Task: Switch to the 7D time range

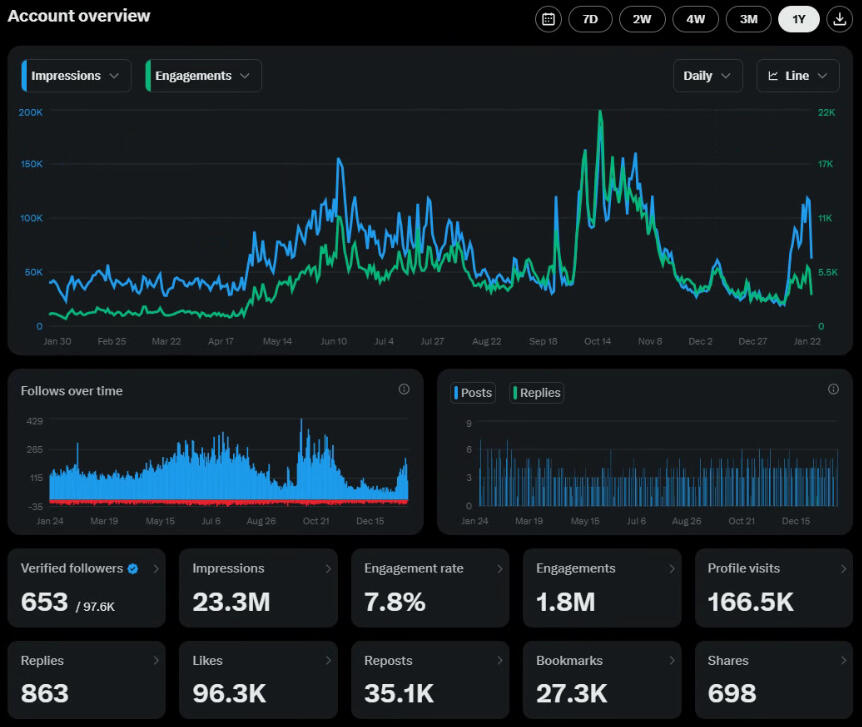Action: point(590,19)
